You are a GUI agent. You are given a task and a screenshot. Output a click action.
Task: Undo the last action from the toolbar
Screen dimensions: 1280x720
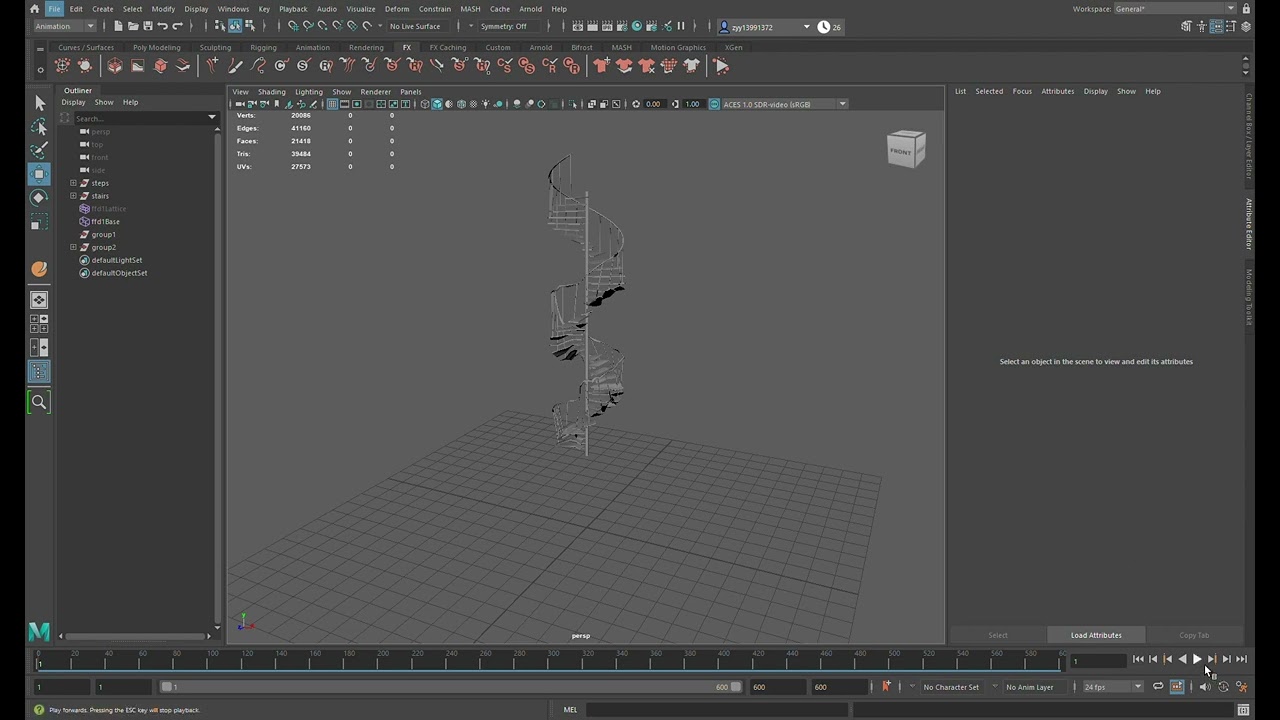[x=163, y=26]
